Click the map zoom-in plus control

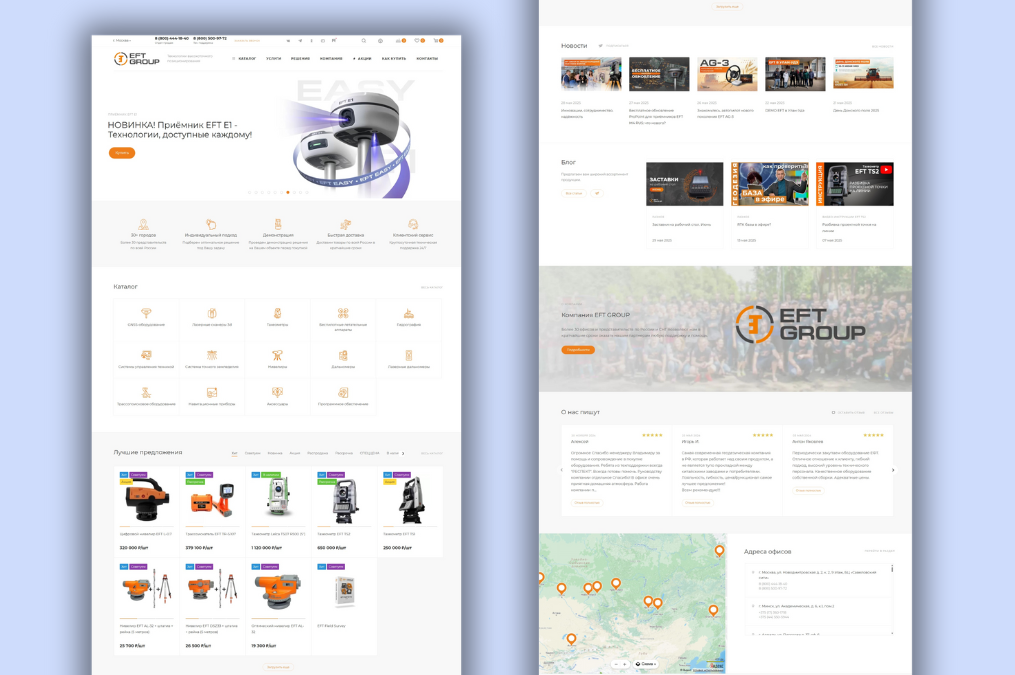click(624, 664)
